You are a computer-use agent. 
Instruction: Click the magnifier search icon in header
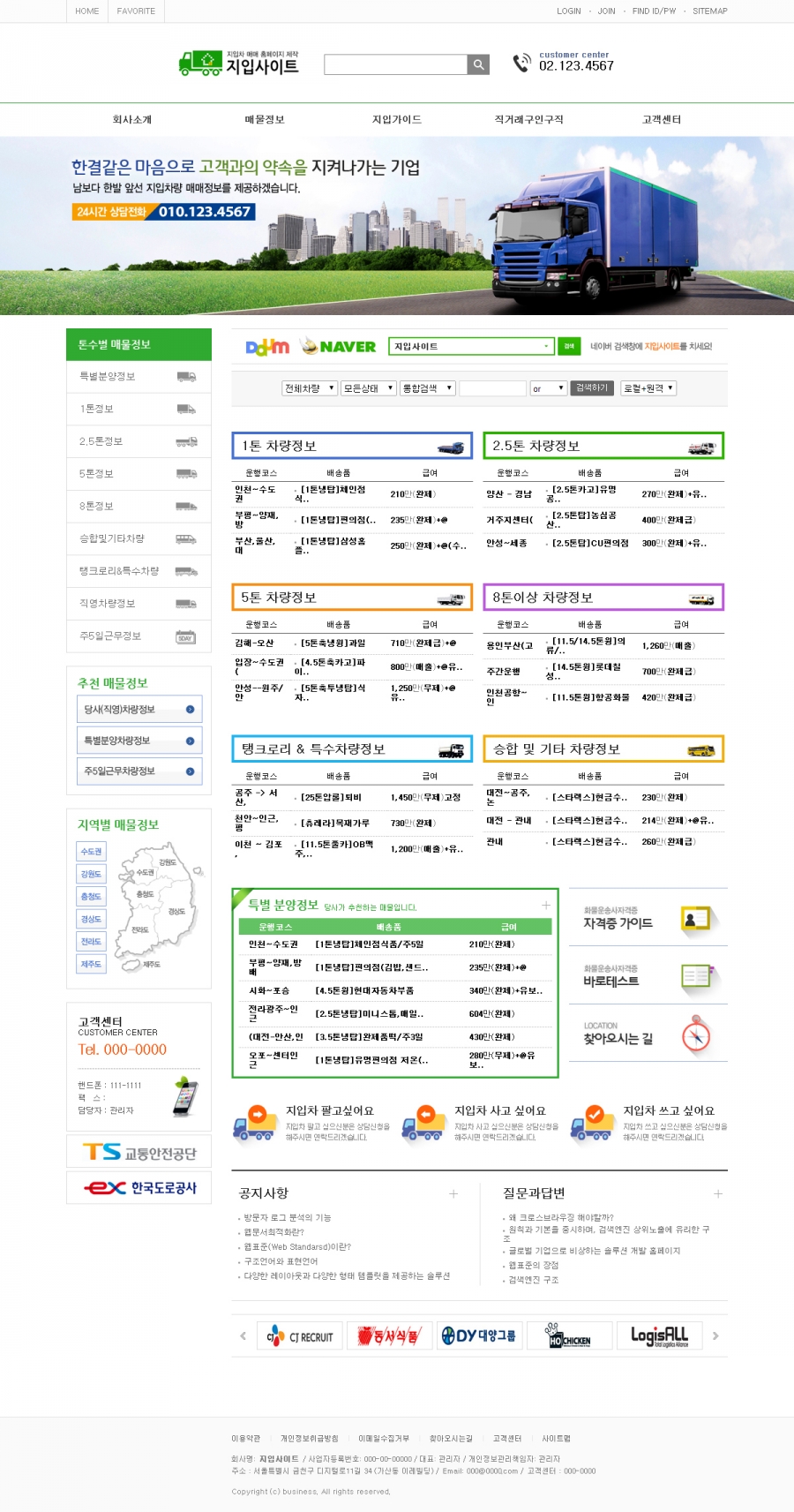click(478, 64)
